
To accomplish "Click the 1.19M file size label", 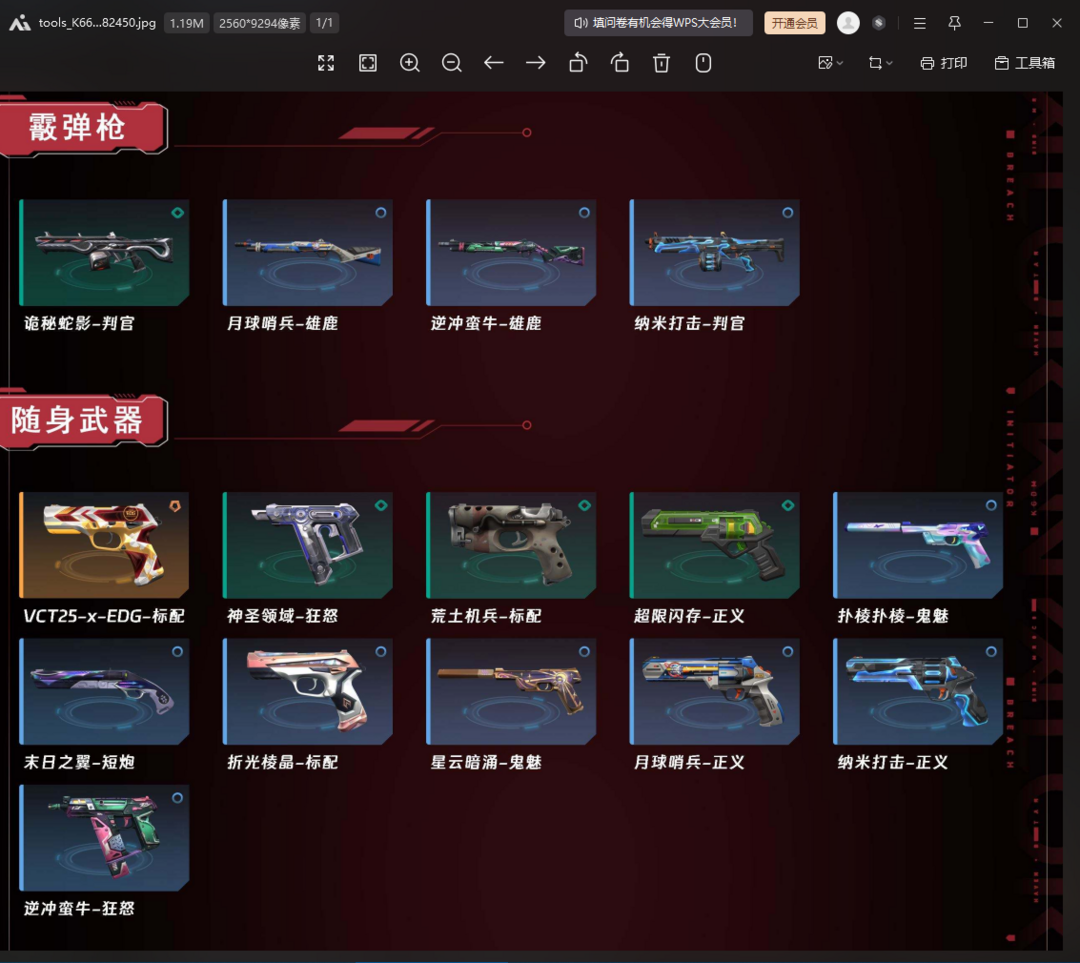I will [187, 23].
